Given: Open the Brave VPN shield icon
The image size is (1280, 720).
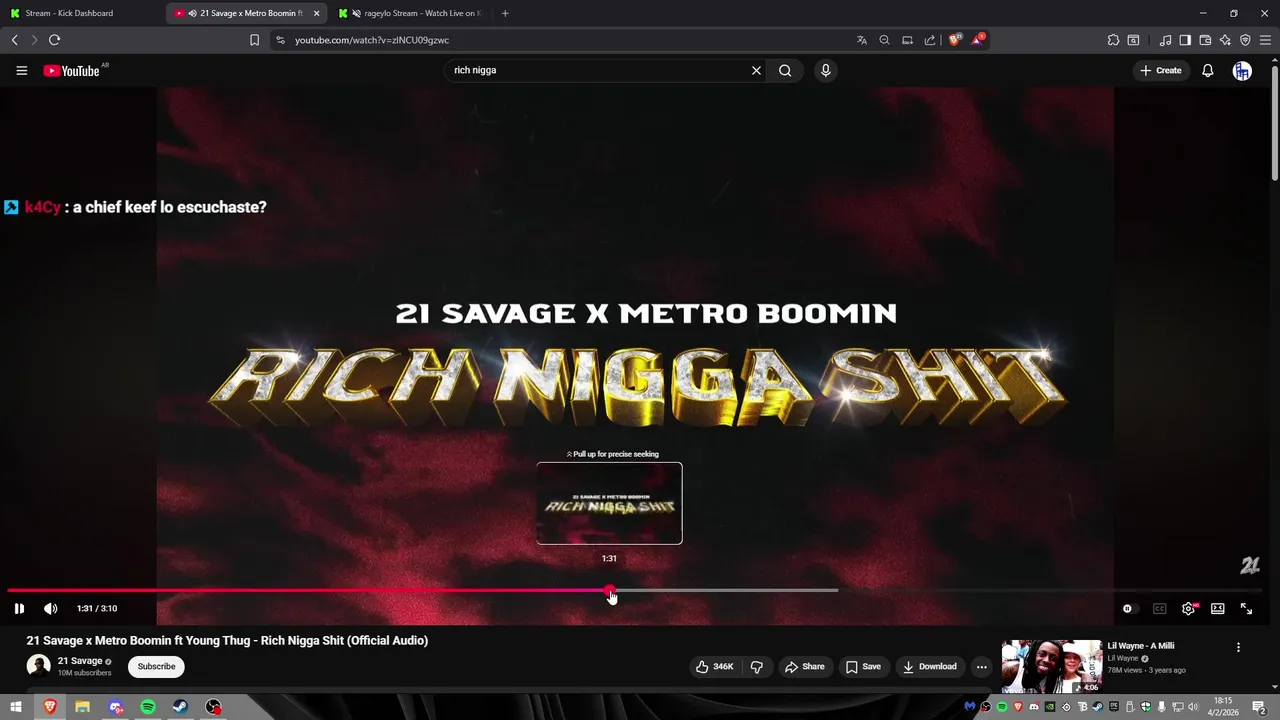Looking at the screenshot, I should pyautogui.click(x=1245, y=40).
